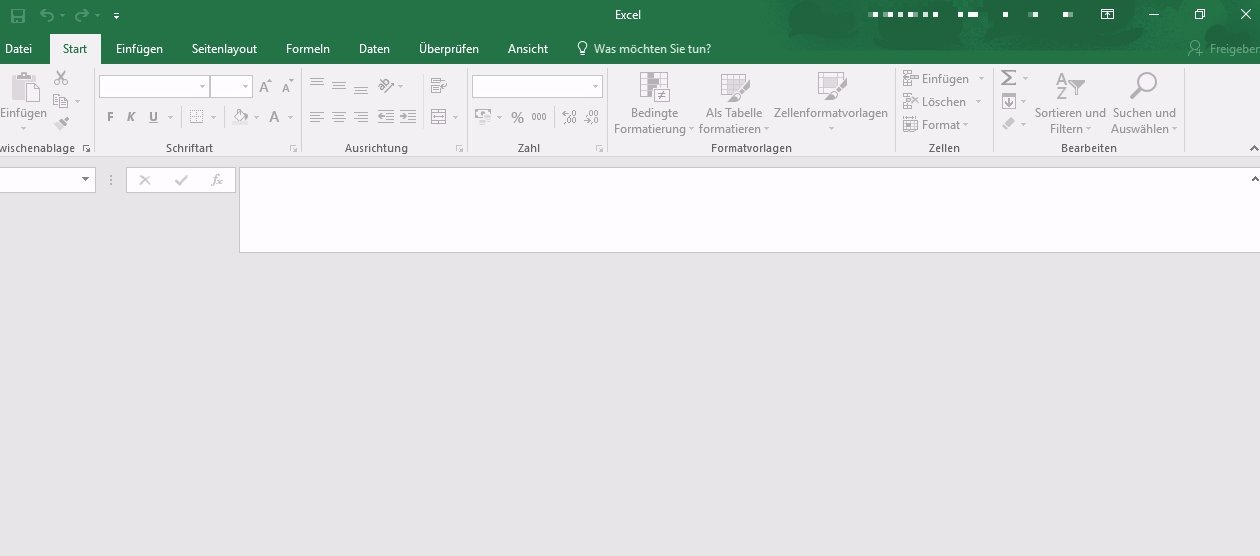The height and width of the screenshot is (556, 1260).
Task: Click the AutoSum sigma icon
Action: [1009, 78]
